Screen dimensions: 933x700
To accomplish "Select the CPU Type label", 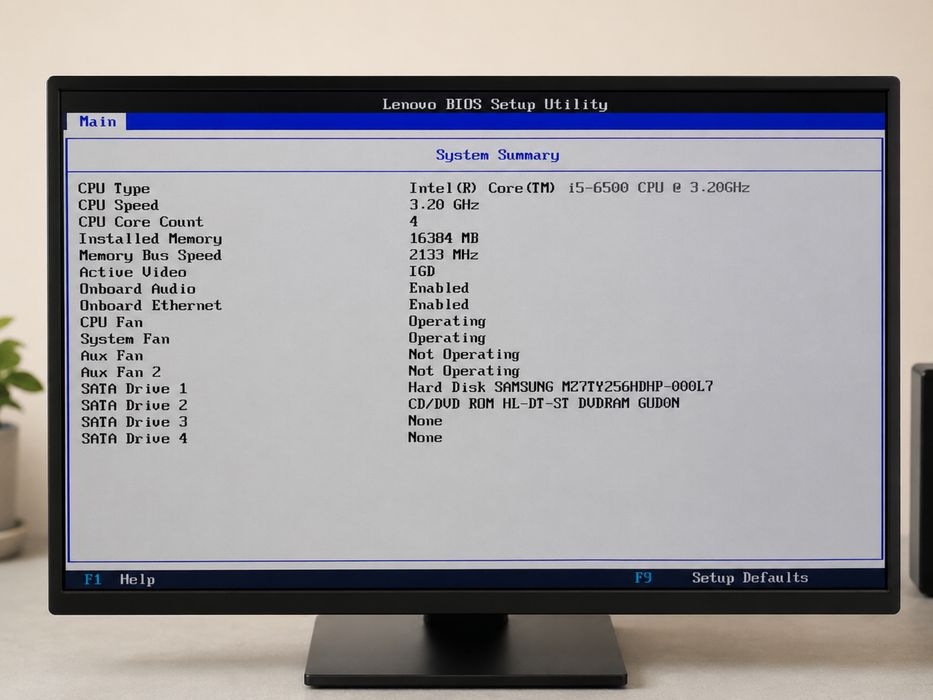I will (x=114, y=189).
